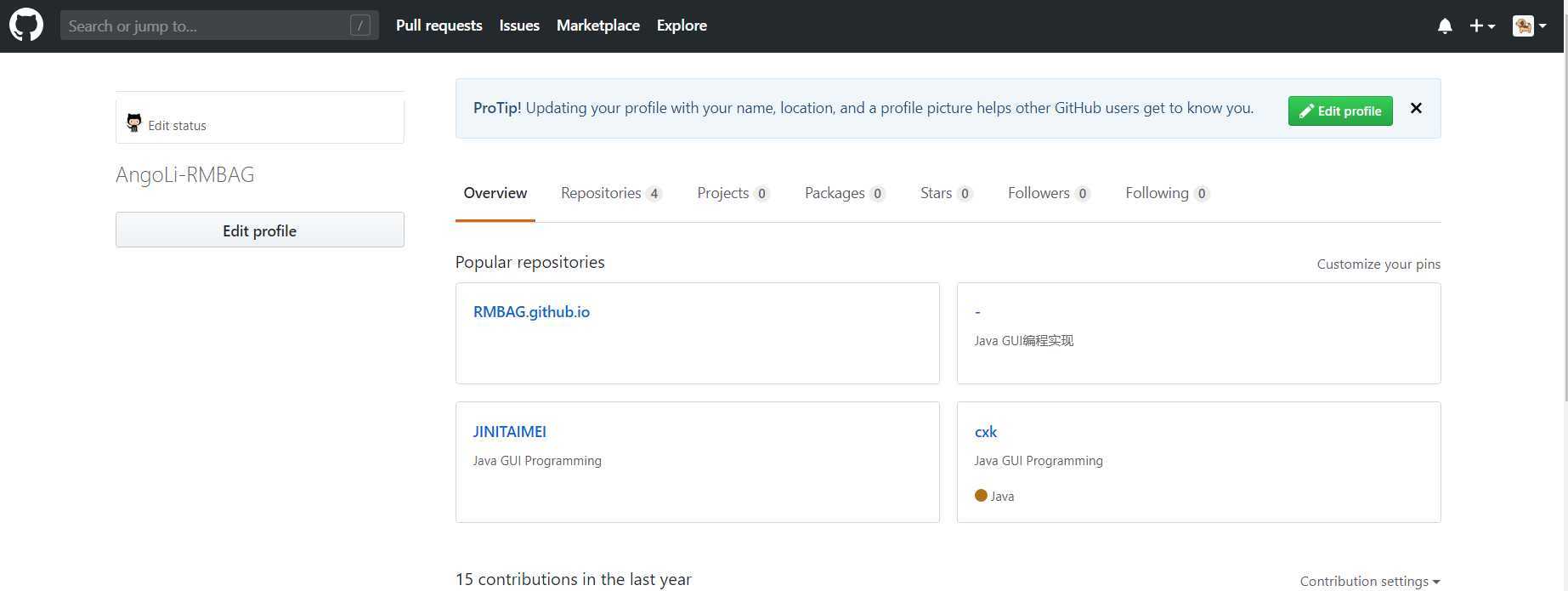Open the user avatar menu
This screenshot has height=591, width=1568.
(x=1529, y=26)
